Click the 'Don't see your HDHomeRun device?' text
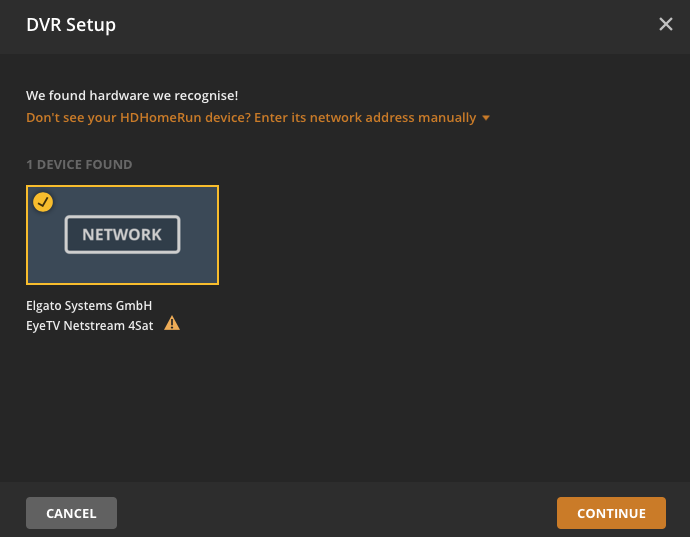Screen dimensions: 690x537 click(138, 118)
